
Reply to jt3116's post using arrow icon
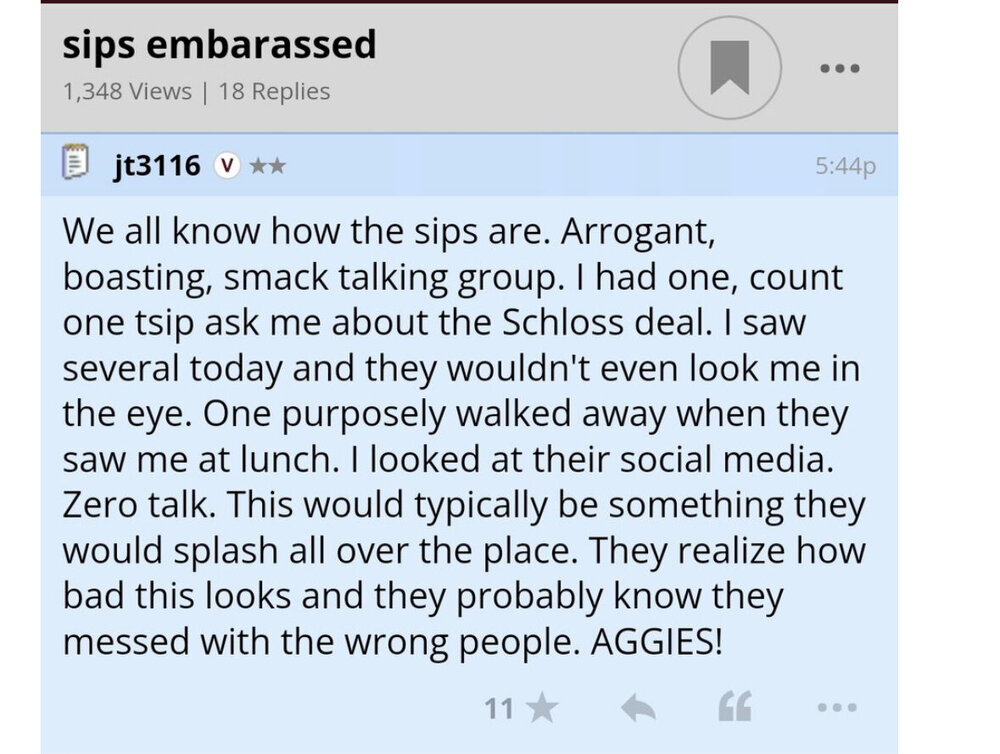638,709
